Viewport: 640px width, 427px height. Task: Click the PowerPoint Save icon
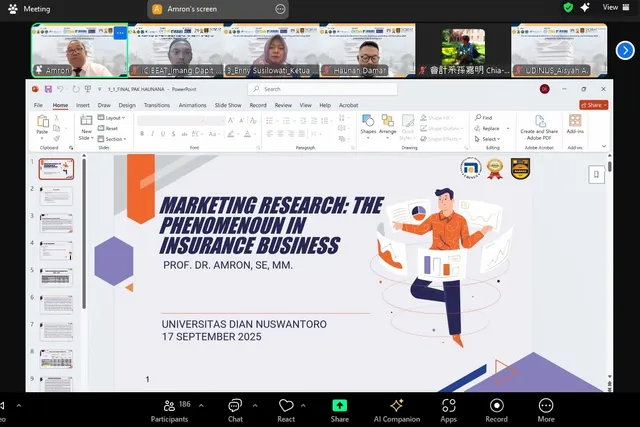click(x=48, y=89)
